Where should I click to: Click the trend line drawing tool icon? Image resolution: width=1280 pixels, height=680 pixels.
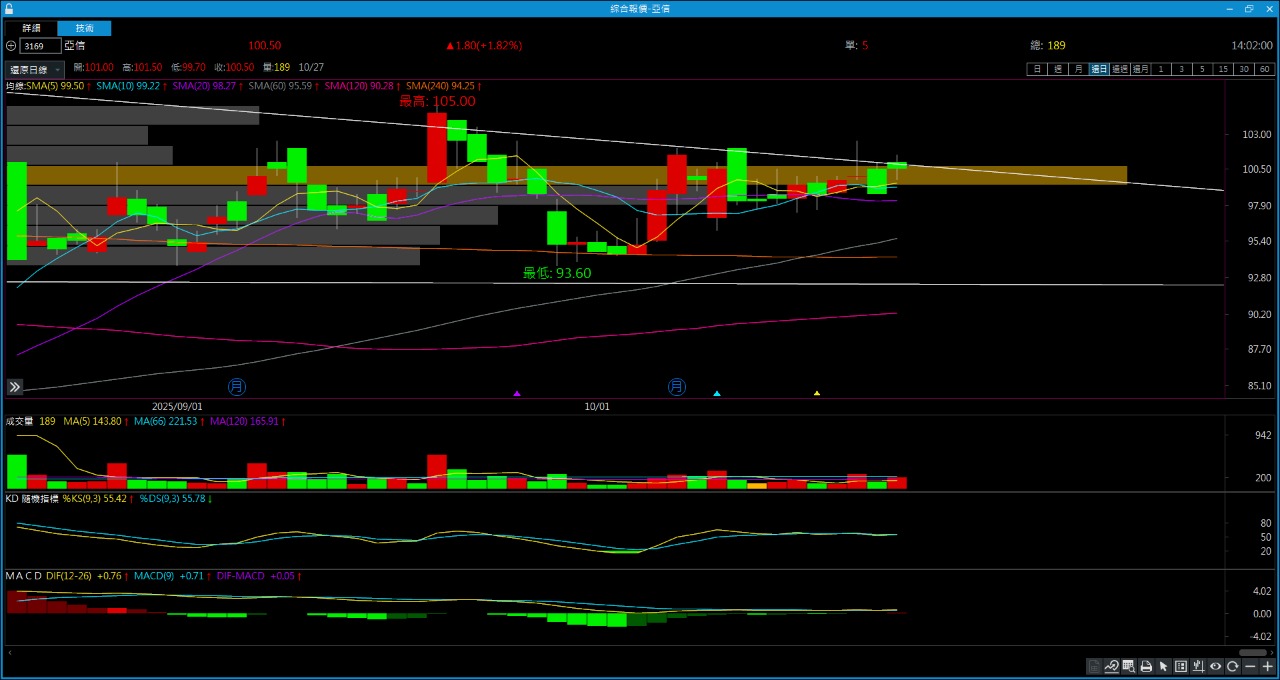pos(1112,666)
